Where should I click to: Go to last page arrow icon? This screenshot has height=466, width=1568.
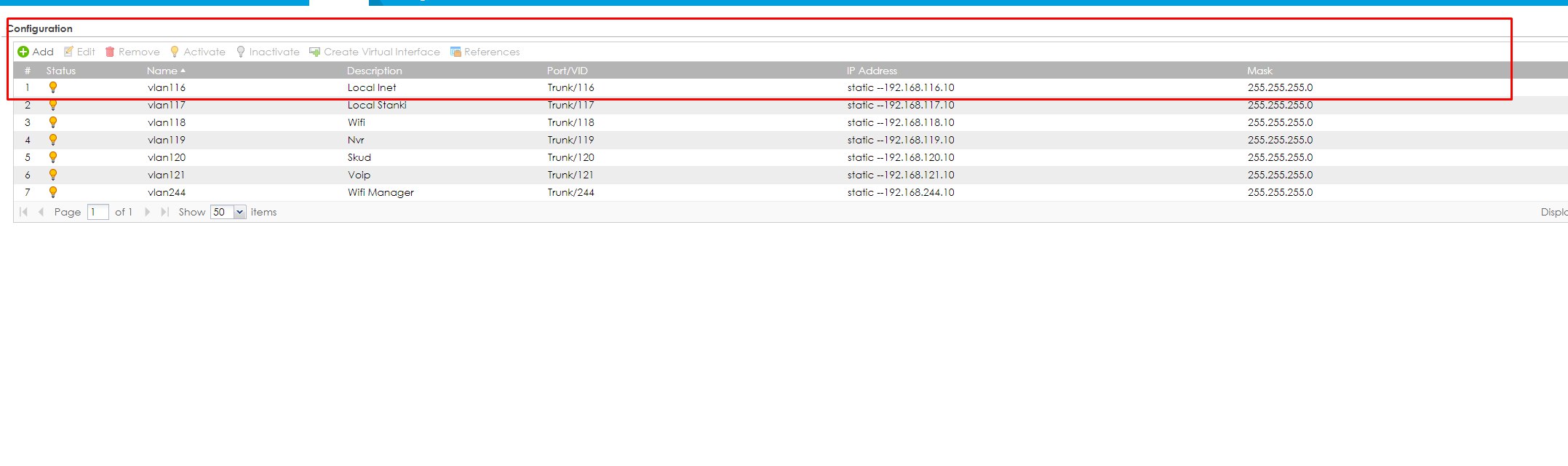(x=165, y=212)
